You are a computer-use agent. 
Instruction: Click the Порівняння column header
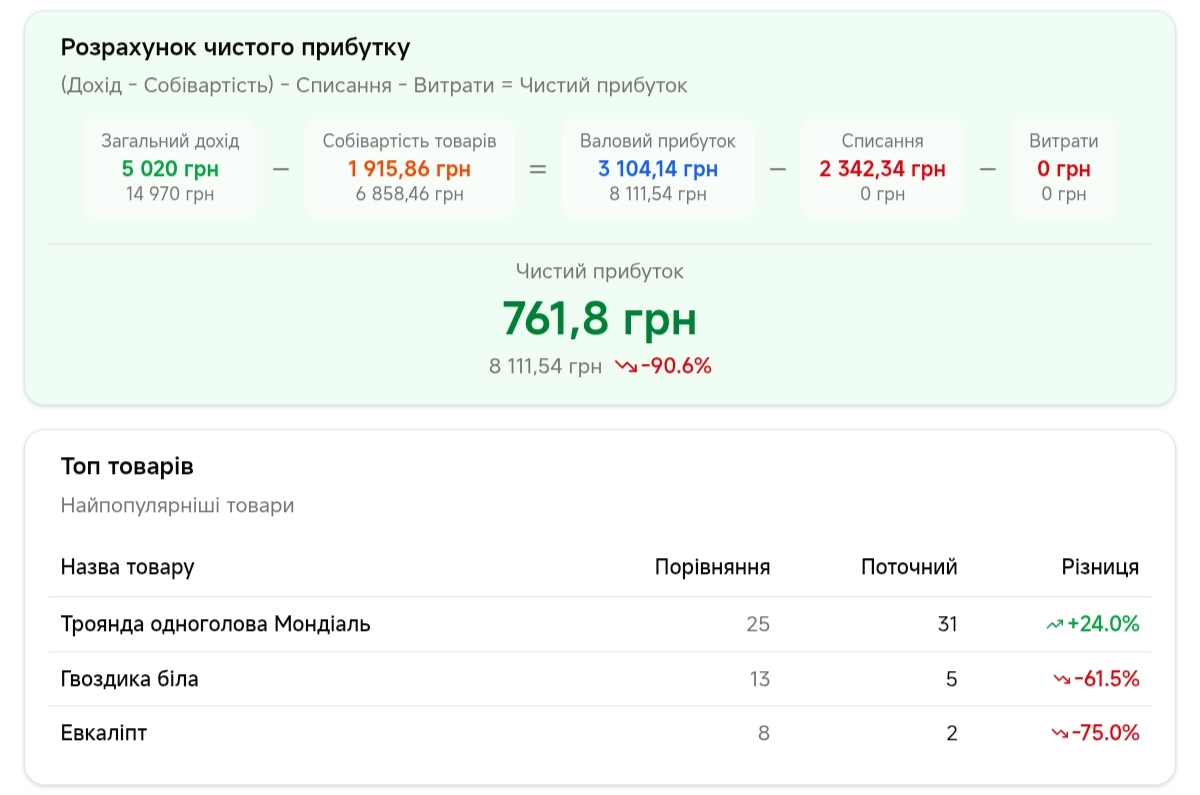tap(712, 568)
